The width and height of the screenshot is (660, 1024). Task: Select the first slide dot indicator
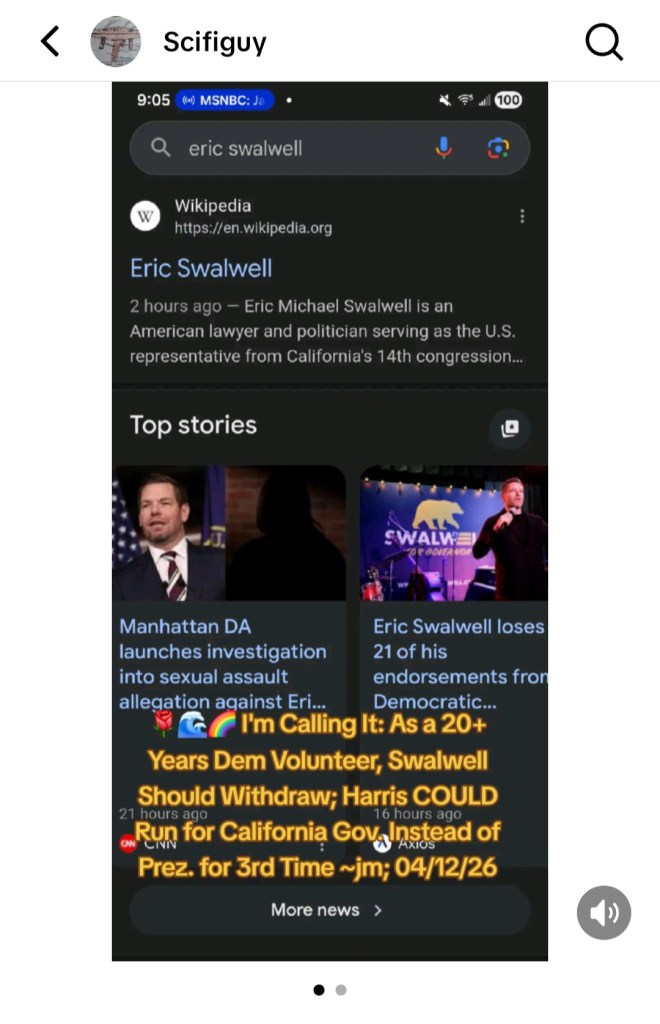pos(319,990)
